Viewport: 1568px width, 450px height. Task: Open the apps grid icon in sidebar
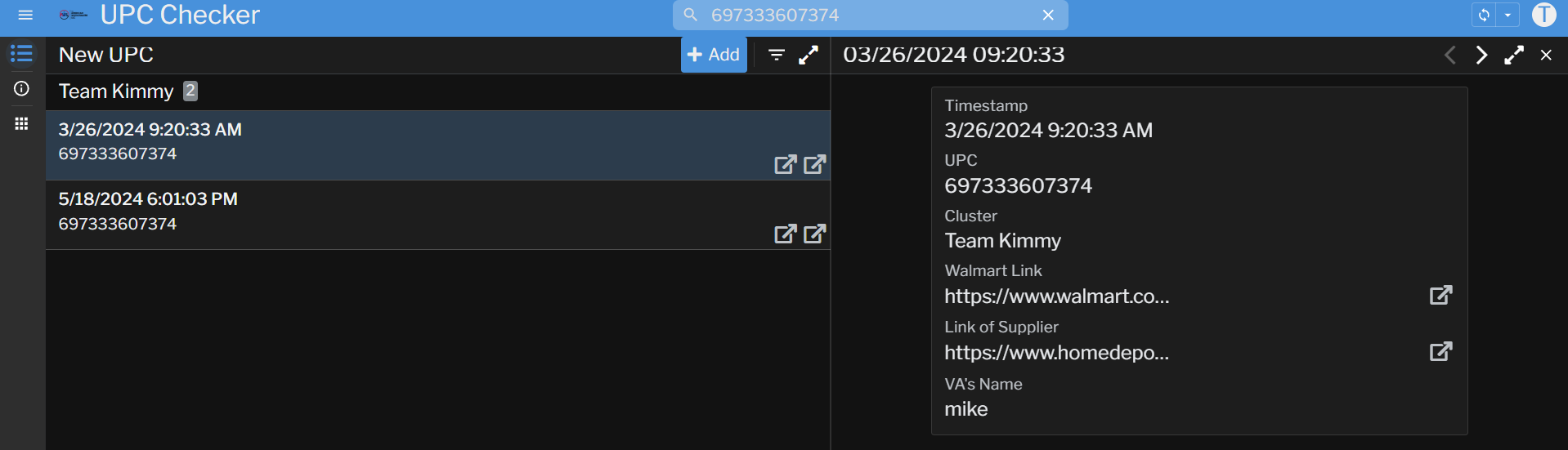21,123
